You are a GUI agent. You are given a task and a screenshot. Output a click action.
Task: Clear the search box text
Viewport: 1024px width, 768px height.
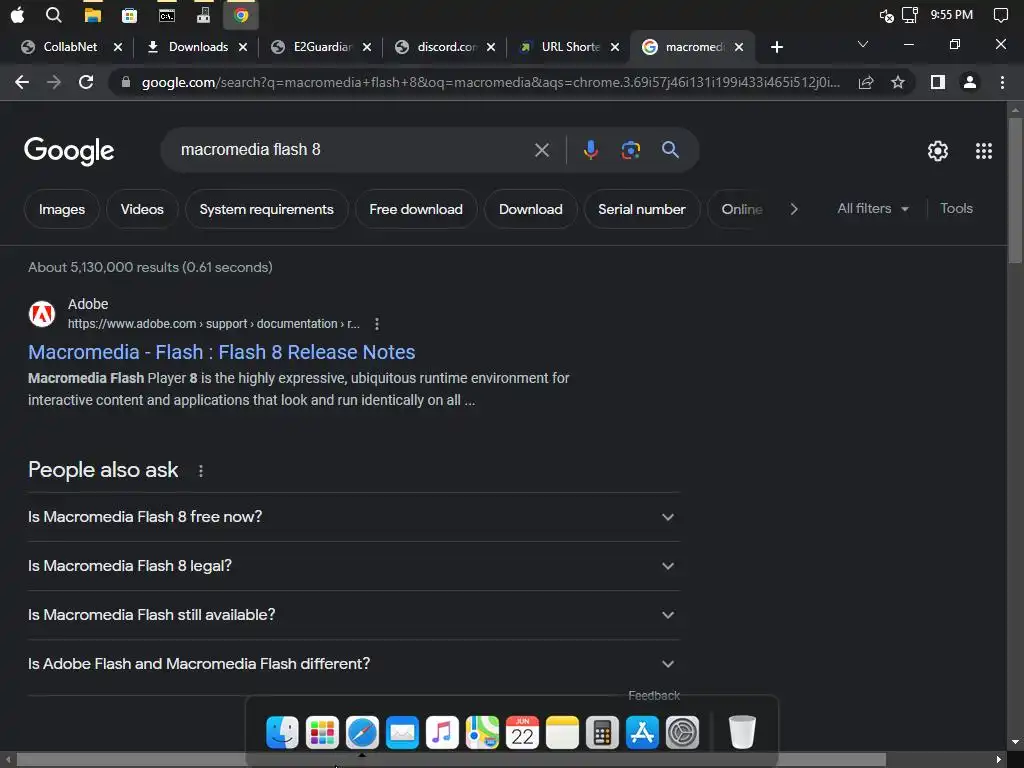point(542,150)
